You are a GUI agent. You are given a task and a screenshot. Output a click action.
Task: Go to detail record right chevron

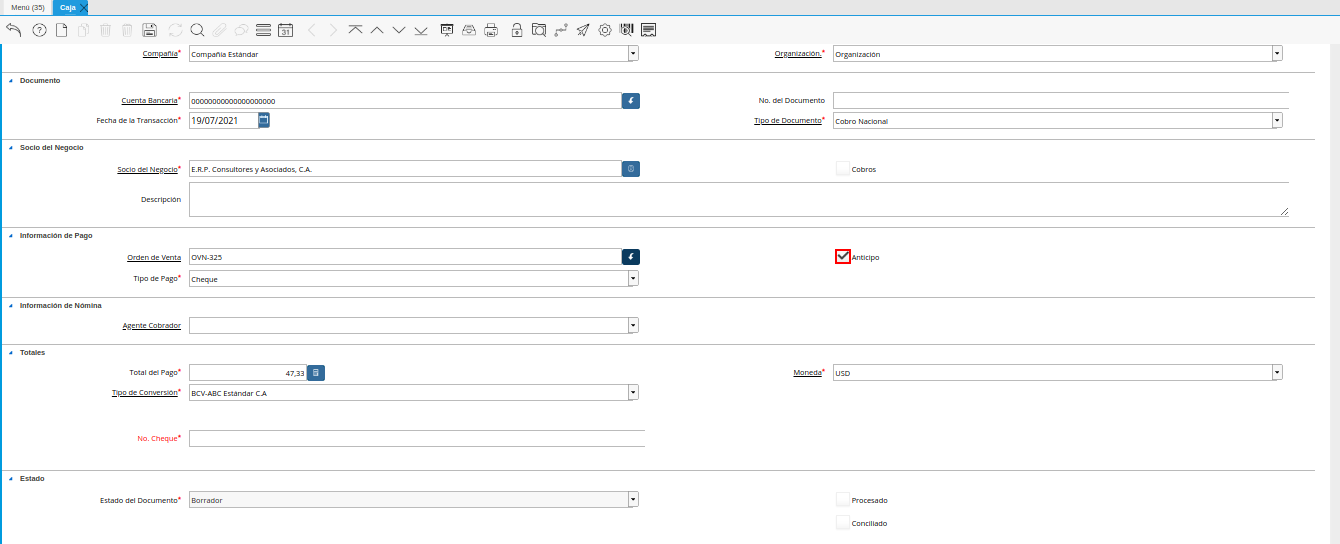[x=333, y=30]
